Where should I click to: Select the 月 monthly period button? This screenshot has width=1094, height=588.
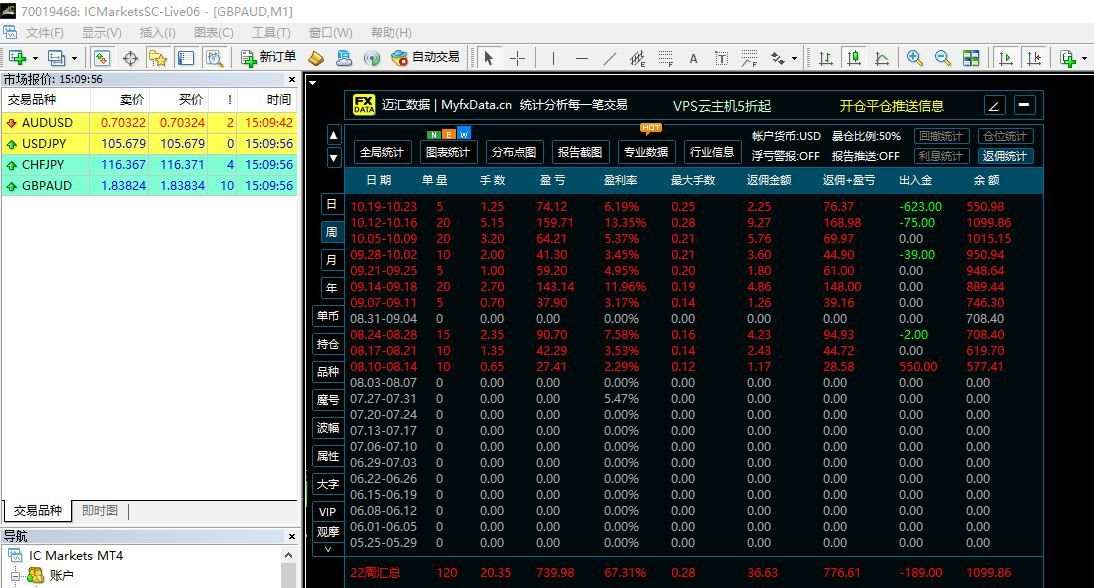point(331,259)
